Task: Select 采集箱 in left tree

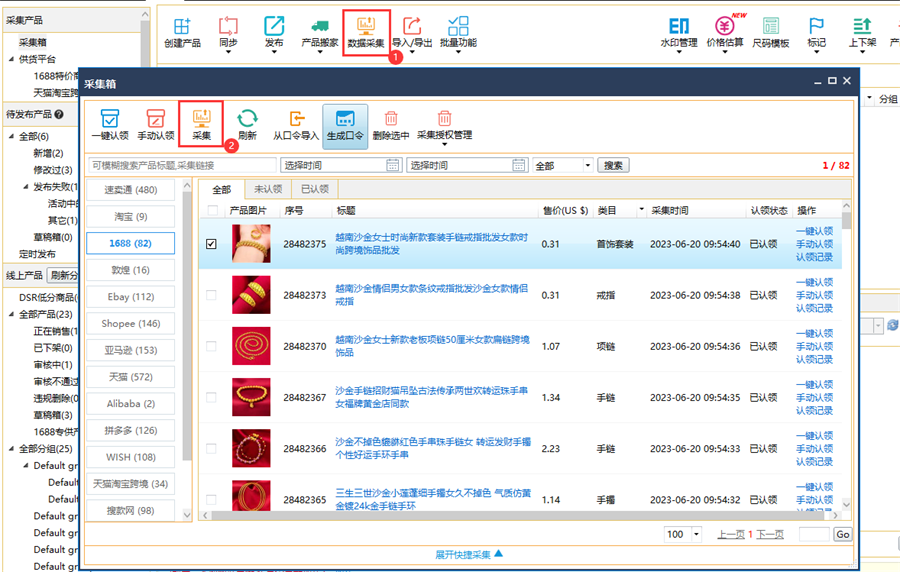Action: point(33,42)
